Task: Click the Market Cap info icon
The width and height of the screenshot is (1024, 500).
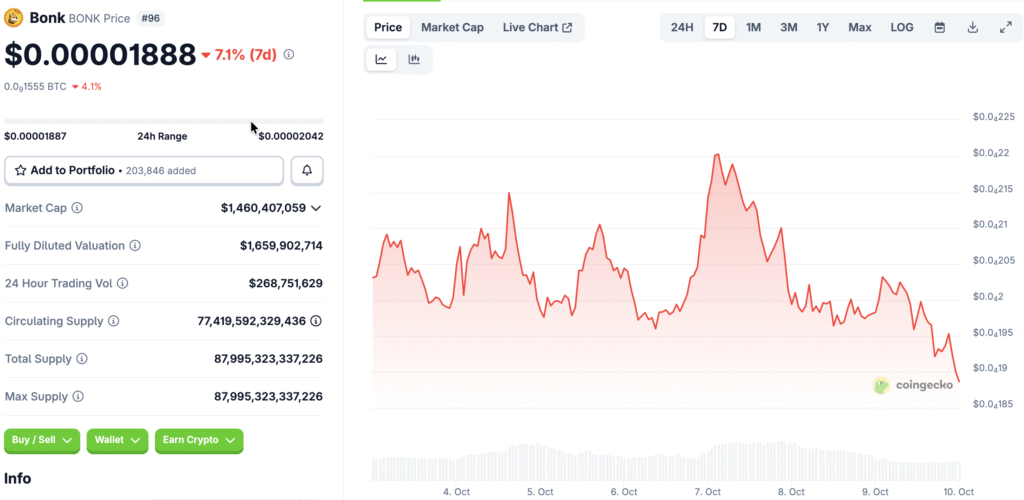Action: click(78, 208)
